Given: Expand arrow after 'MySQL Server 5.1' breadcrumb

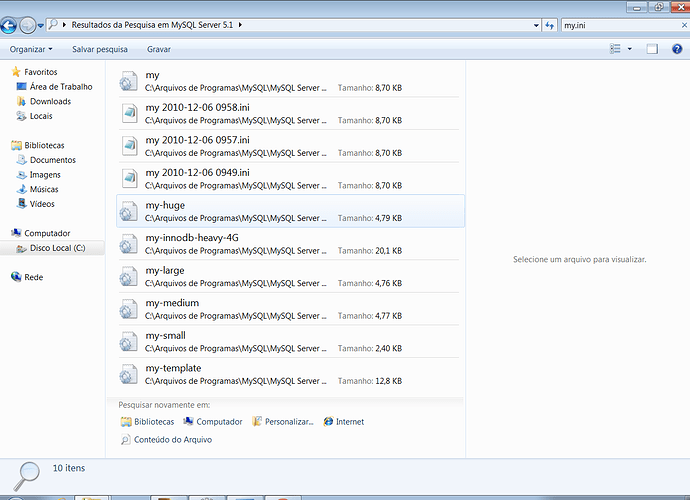Looking at the screenshot, I should pyautogui.click(x=240, y=25).
